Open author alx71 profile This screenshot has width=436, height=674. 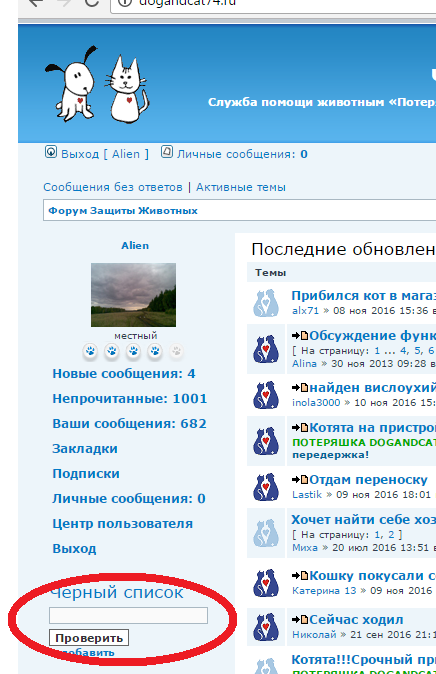[x=305, y=310]
